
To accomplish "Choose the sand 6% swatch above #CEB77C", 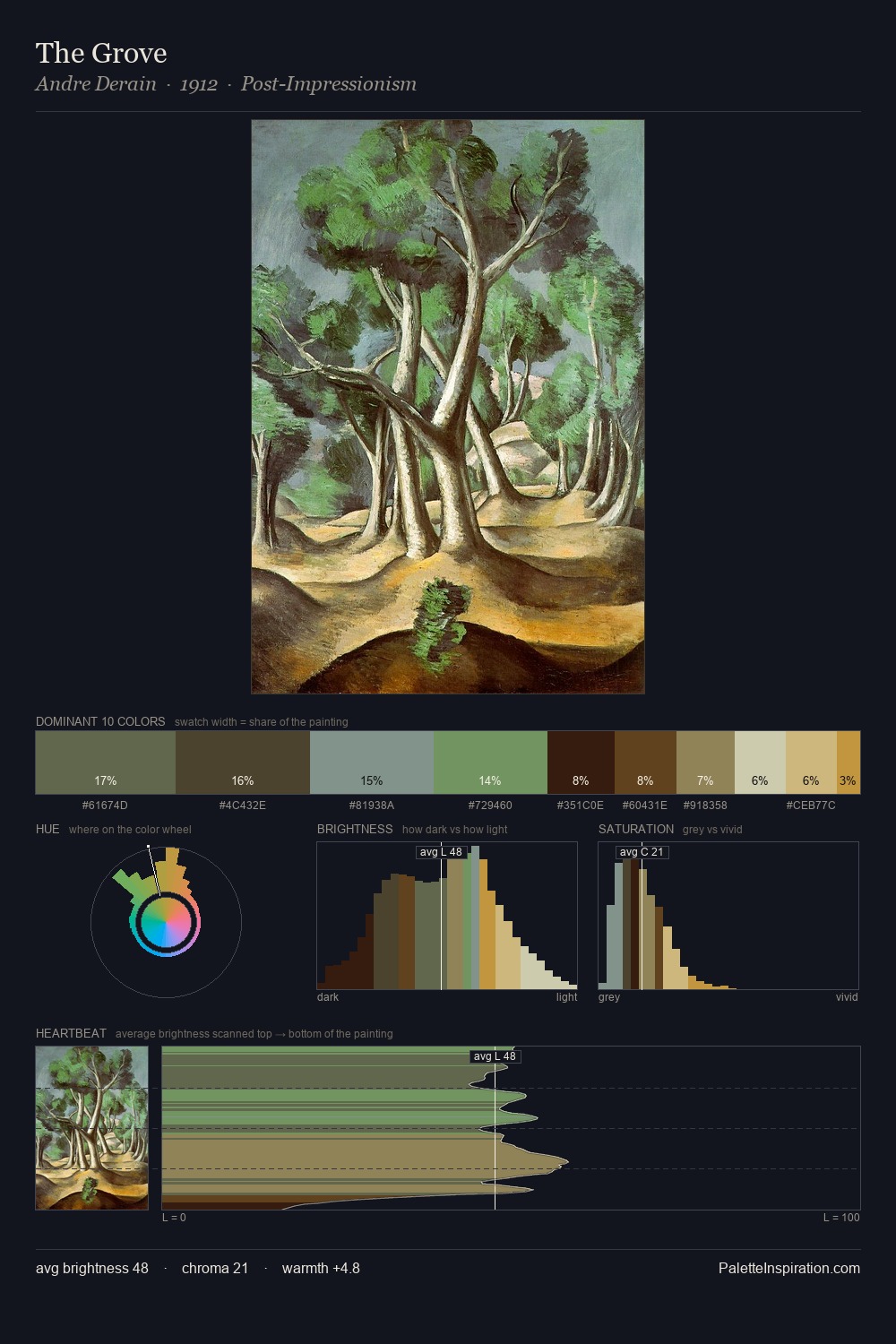I will (x=811, y=762).
